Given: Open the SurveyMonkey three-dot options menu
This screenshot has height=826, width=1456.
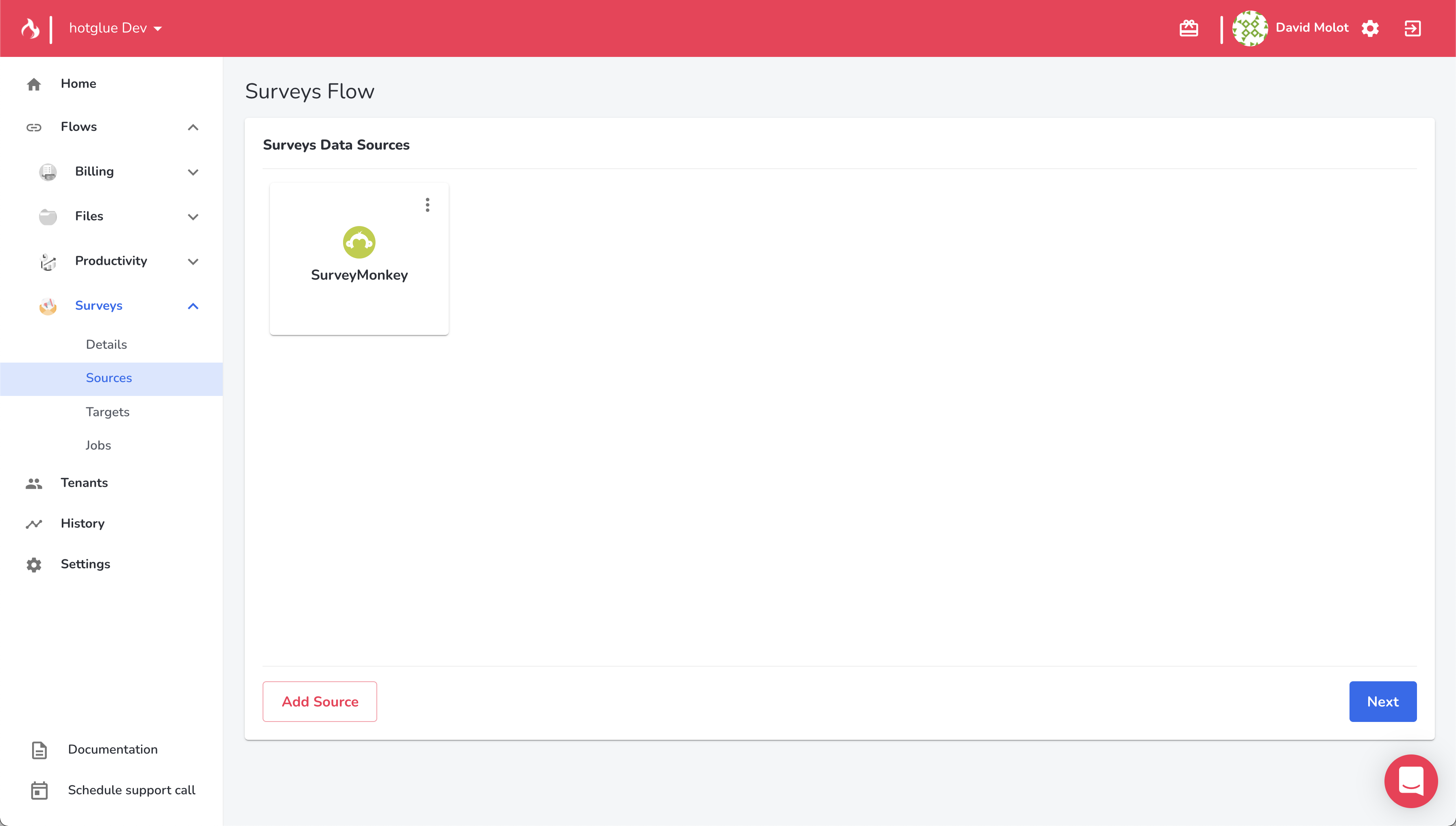Looking at the screenshot, I should coord(428,205).
